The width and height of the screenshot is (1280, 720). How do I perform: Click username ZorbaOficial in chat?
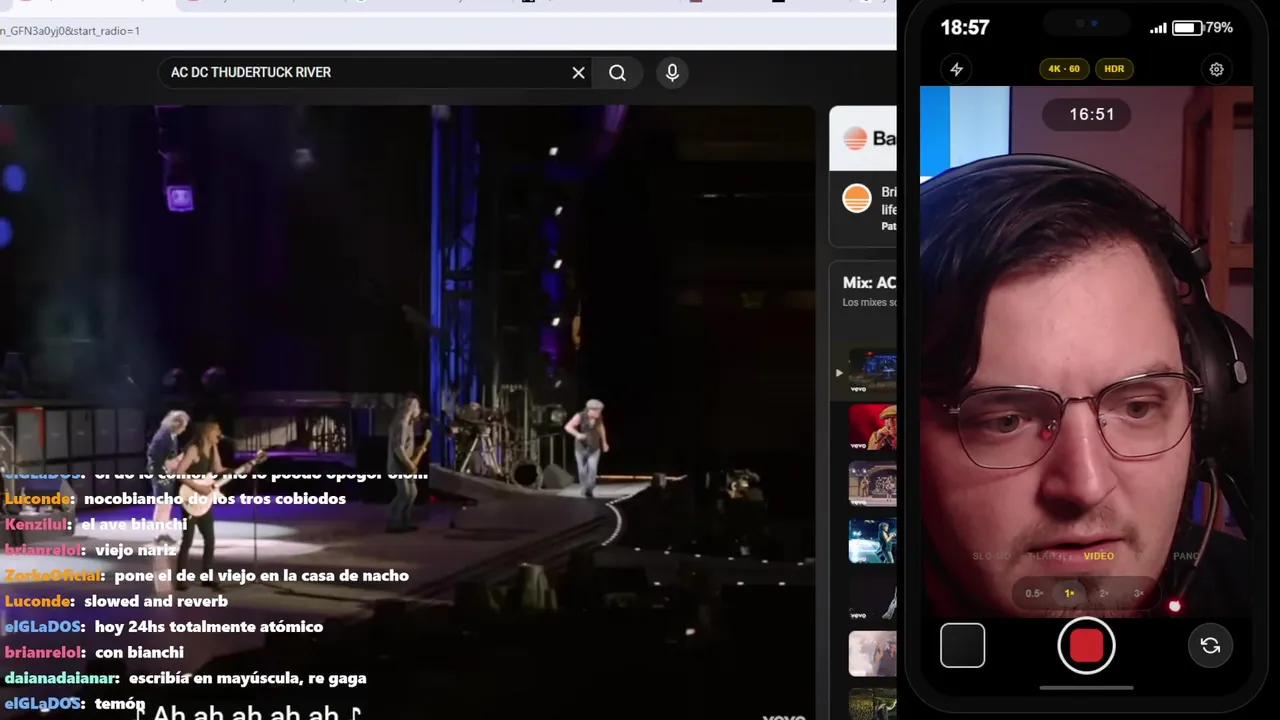(x=54, y=575)
